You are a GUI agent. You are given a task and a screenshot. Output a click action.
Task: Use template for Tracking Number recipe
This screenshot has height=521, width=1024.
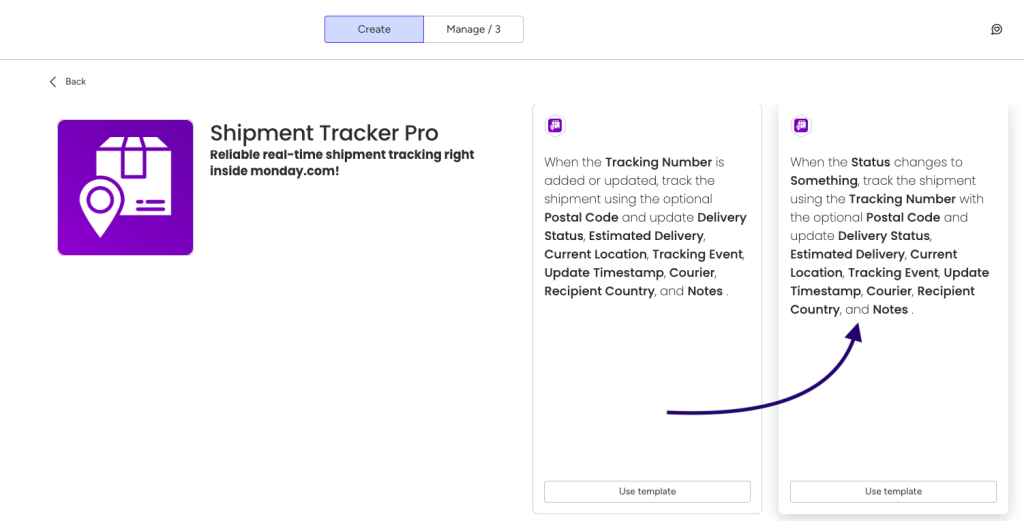tap(647, 492)
